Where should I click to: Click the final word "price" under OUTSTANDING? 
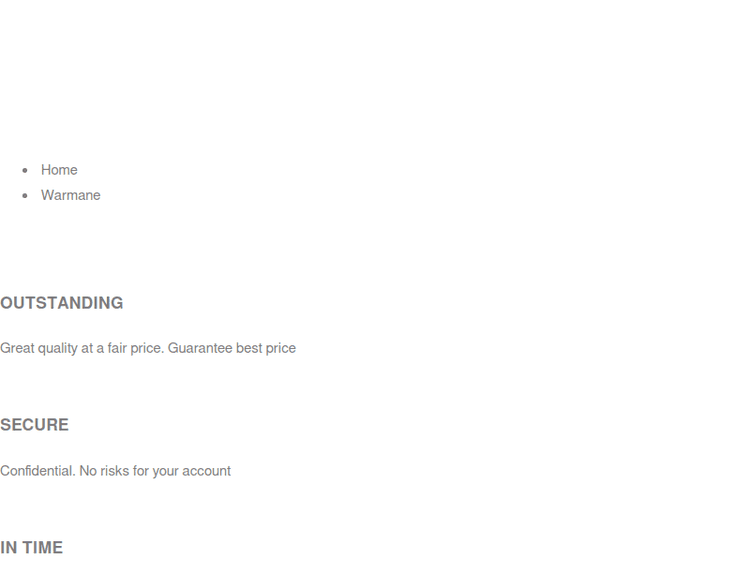click(x=281, y=348)
